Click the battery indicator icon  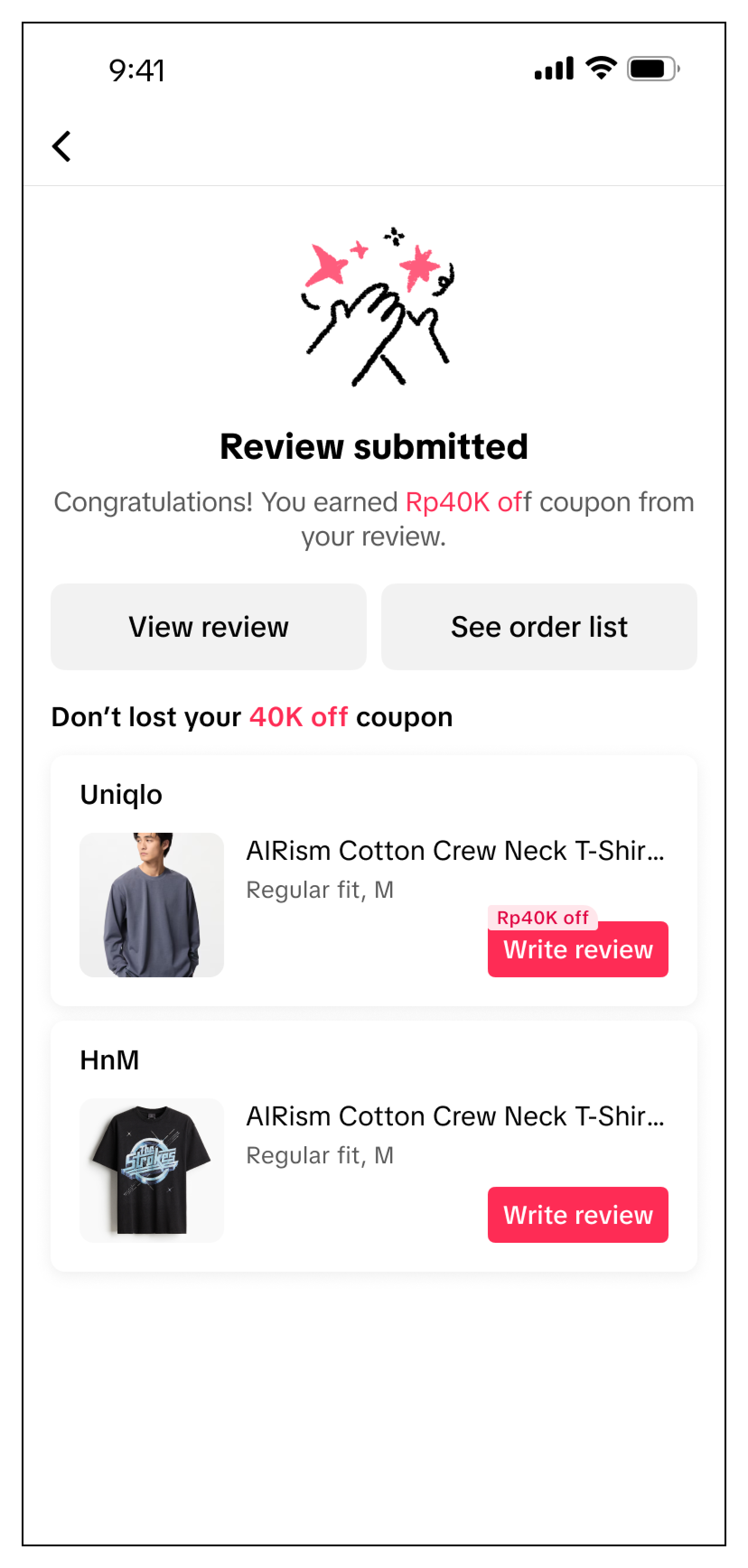652,69
